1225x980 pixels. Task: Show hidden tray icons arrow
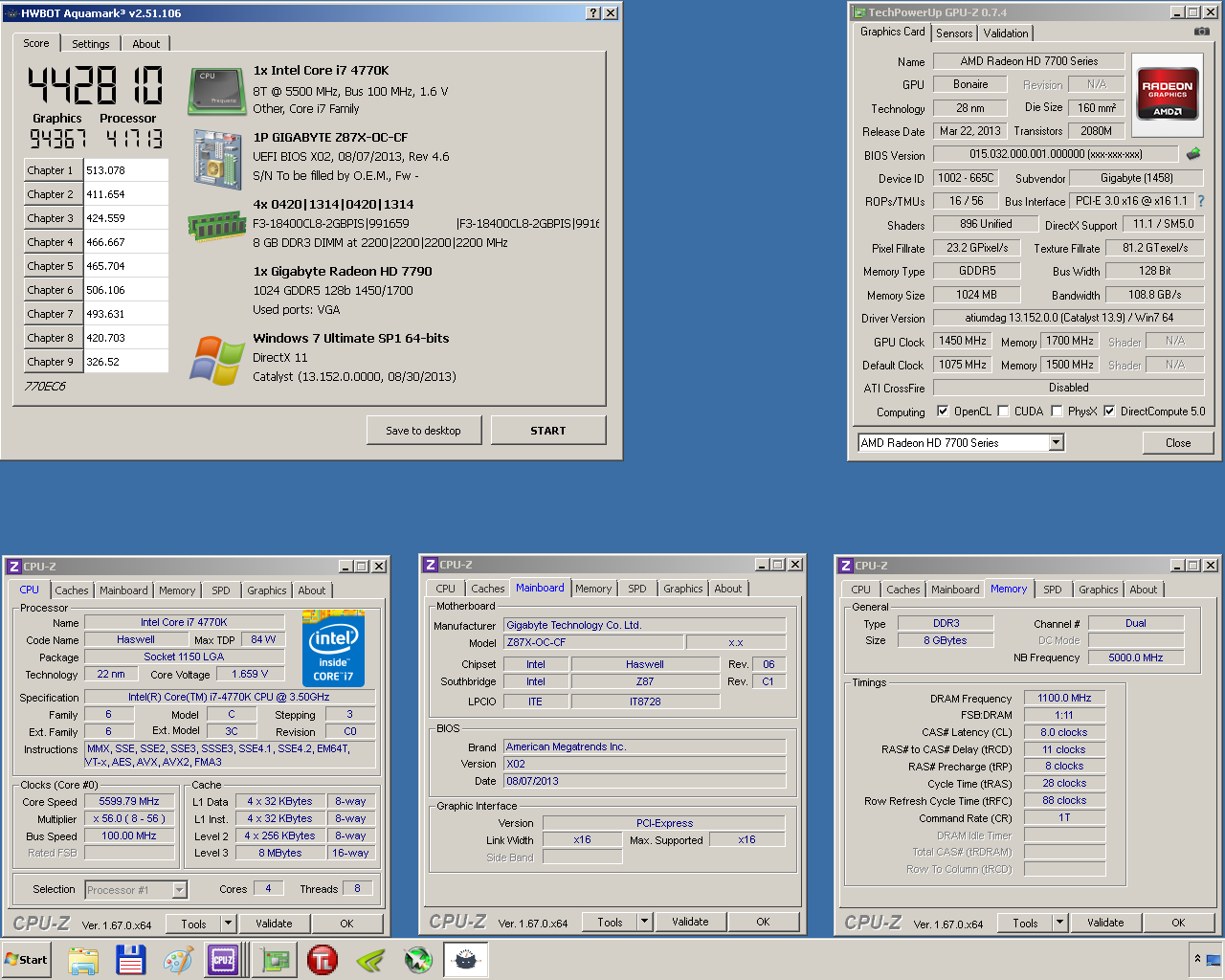1197,959
